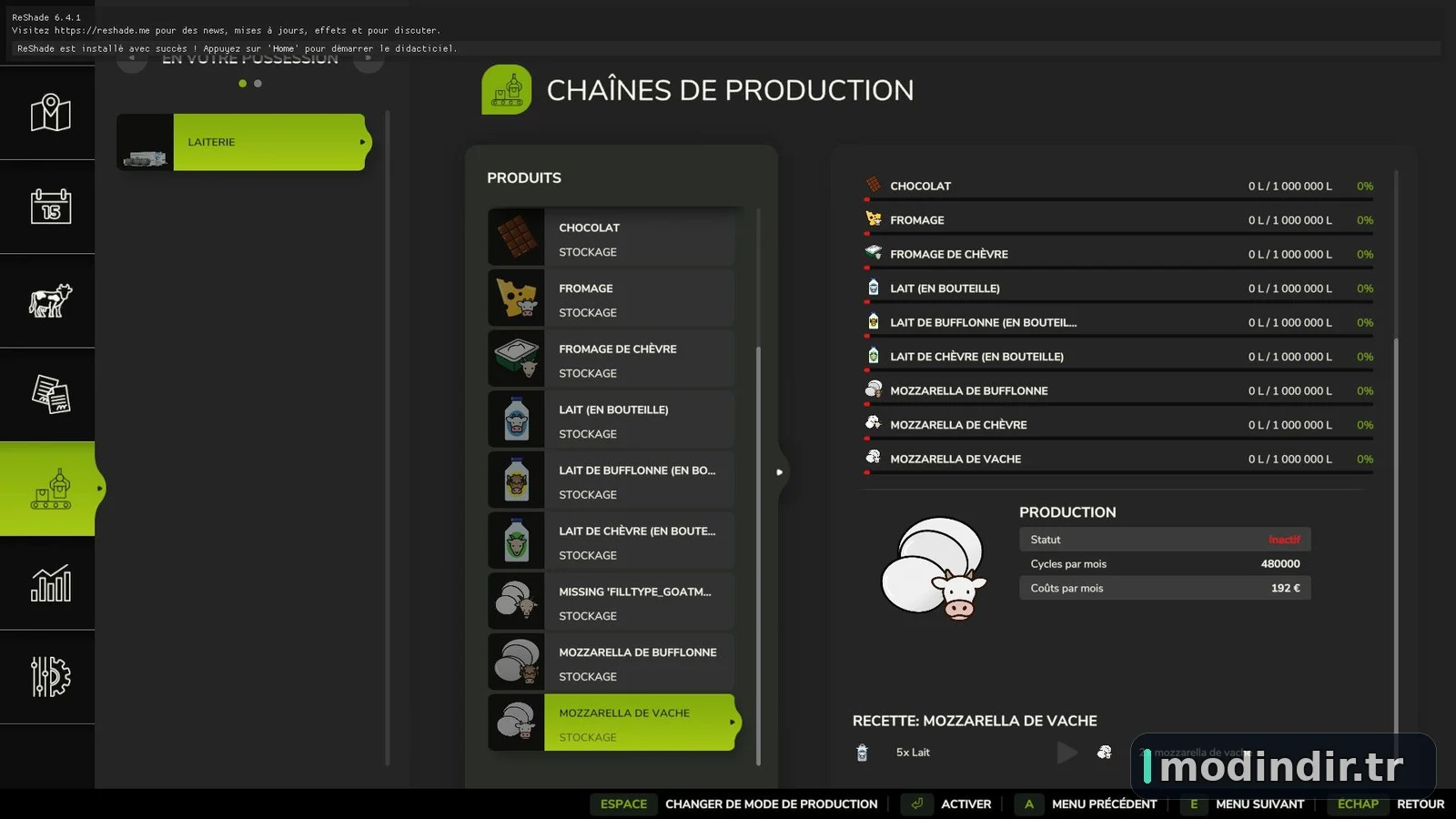Screen dimensions: 1456x819
Task: Select the production chains factory sidebar icon
Action: pyautogui.click(x=50, y=489)
